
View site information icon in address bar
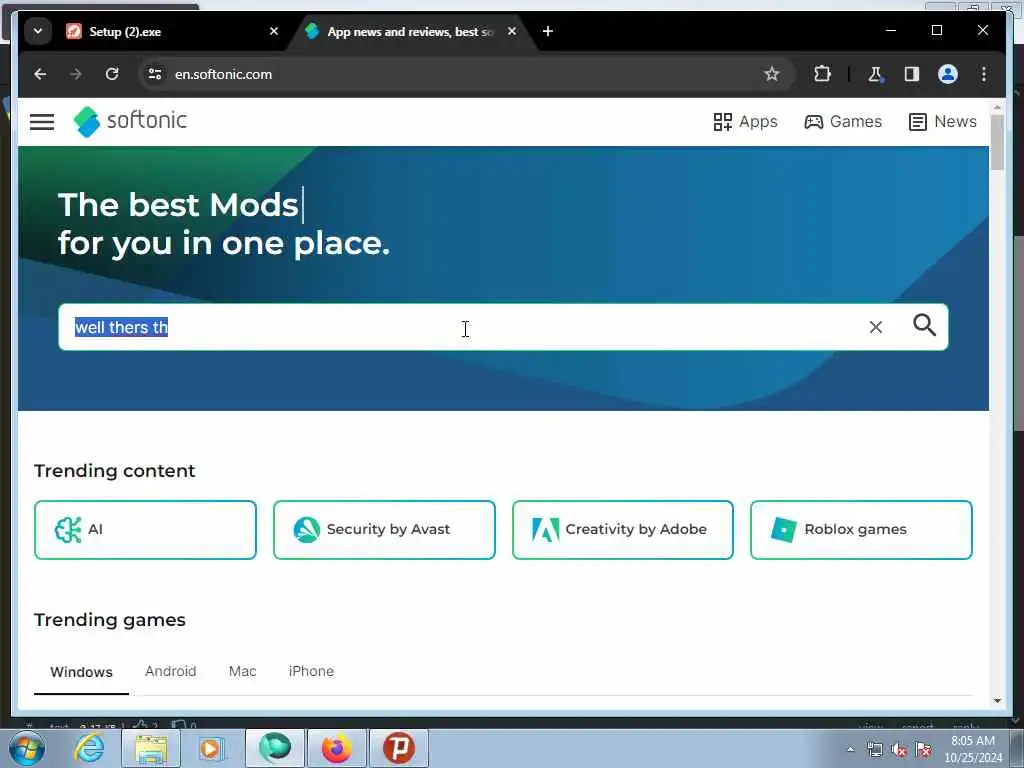coord(155,74)
